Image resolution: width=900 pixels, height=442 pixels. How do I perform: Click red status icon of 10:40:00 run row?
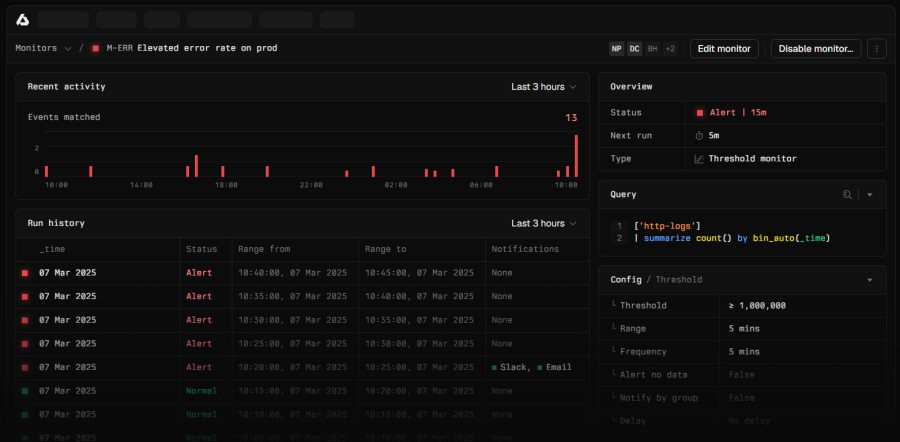pyautogui.click(x=25, y=273)
